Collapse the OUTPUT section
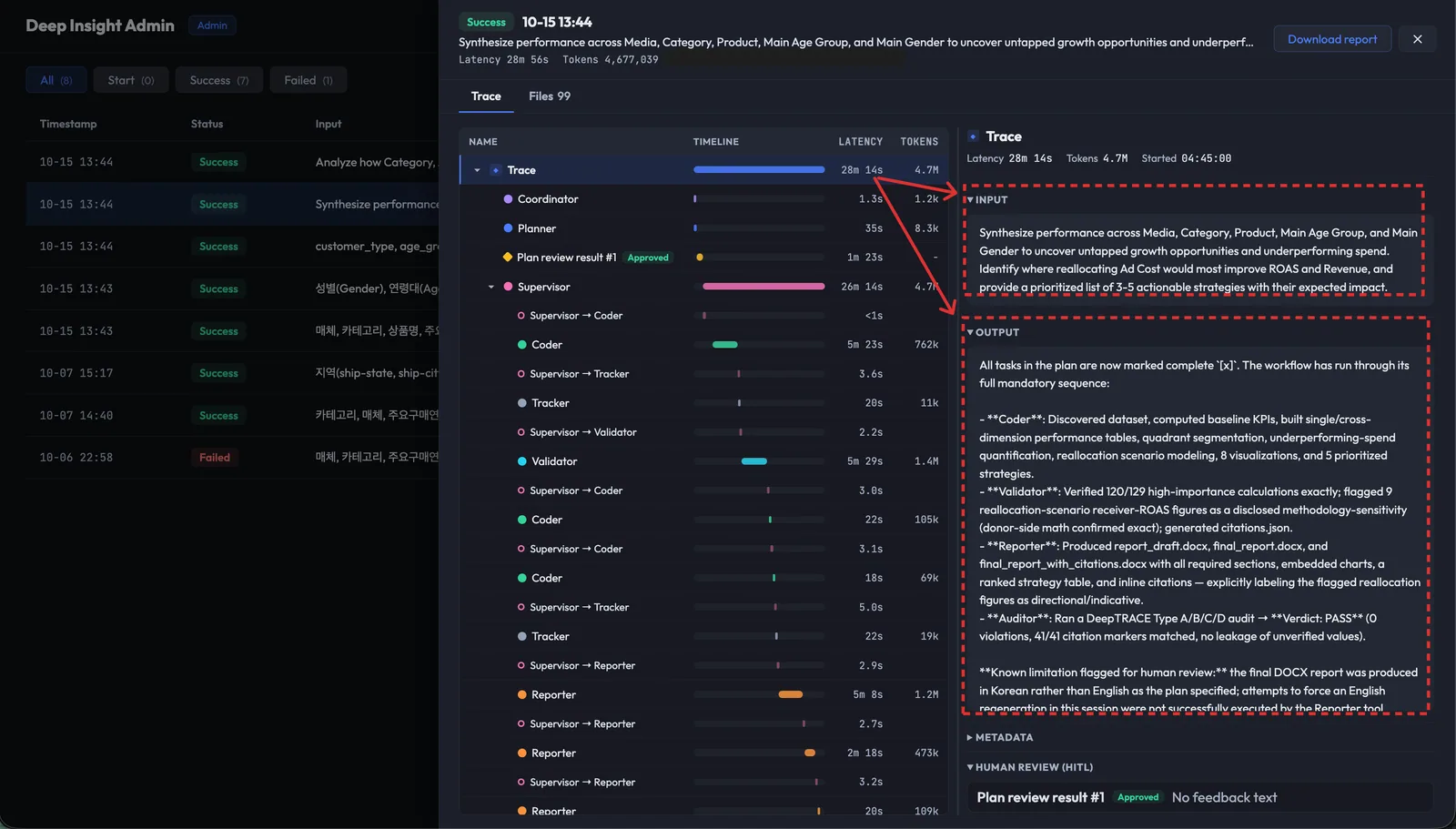This screenshot has width=1456, height=829. [993, 333]
